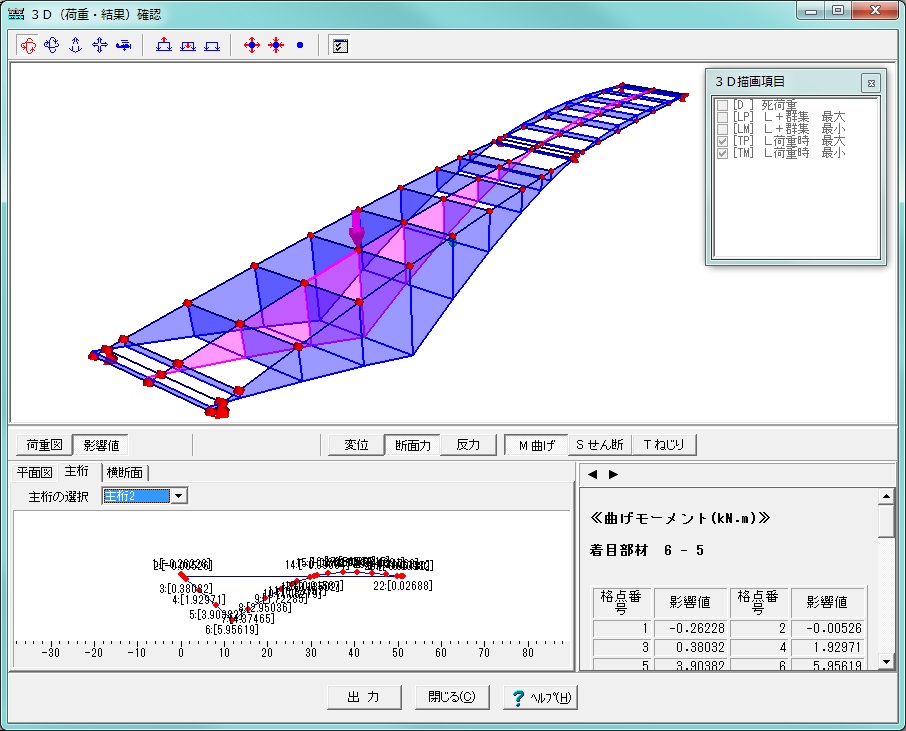Click the enlarge node size icon
This screenshot has height=731, width=906.
pyautogui.click(x=252, y=45)
